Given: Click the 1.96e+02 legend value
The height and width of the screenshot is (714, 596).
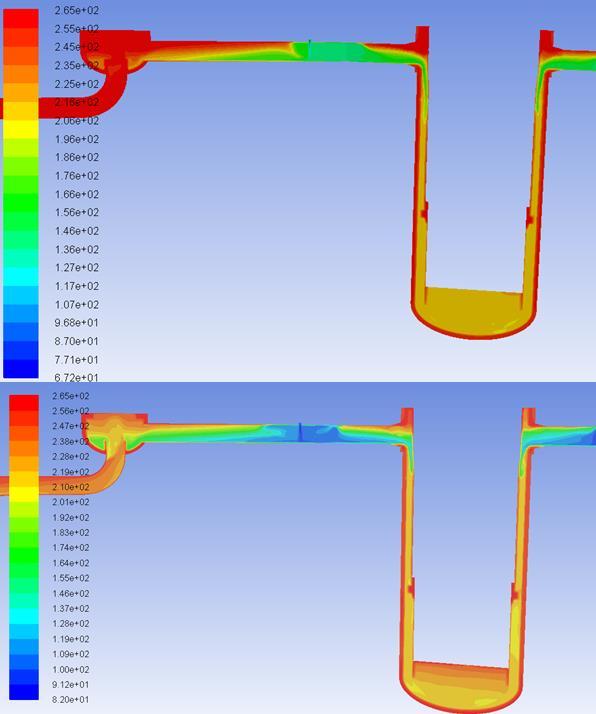Looking at the screenshot, I should pyautogui.click(x=76, y=139).
